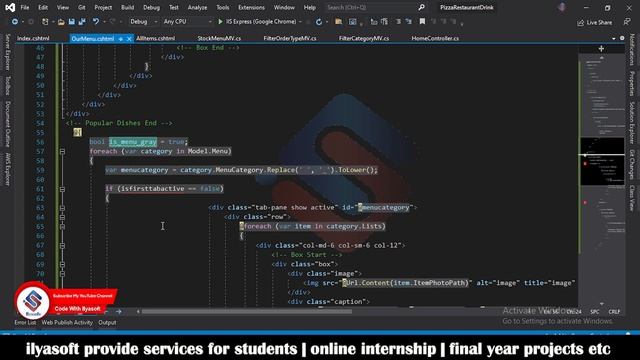Switch to the FilterCategoryMV.cs tab

click(364, 38)
